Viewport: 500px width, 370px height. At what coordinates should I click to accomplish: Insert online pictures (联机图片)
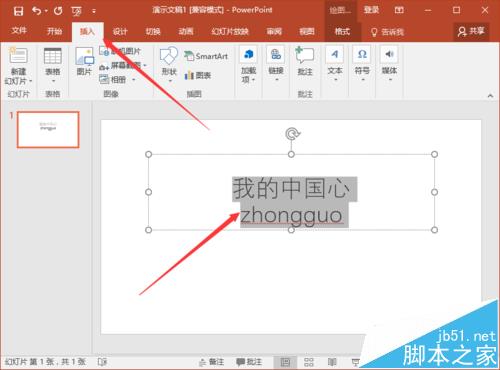[120, 51]
